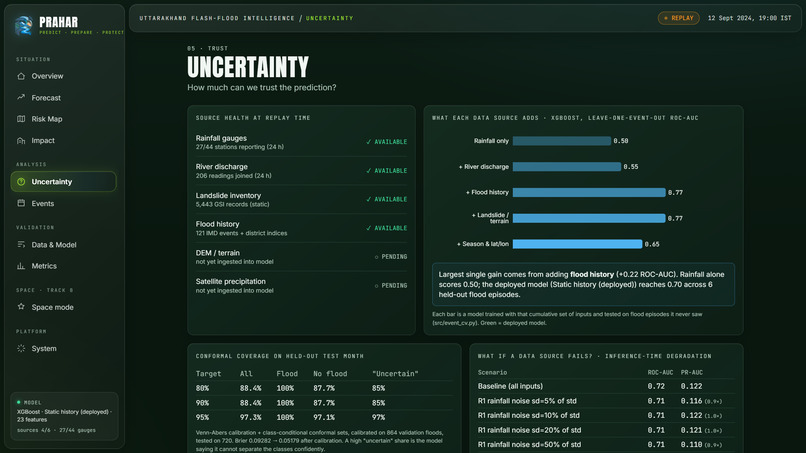The image size is (806, 453).
Task: Click the Forecast trend icon
Action: (x=21, y=97)
